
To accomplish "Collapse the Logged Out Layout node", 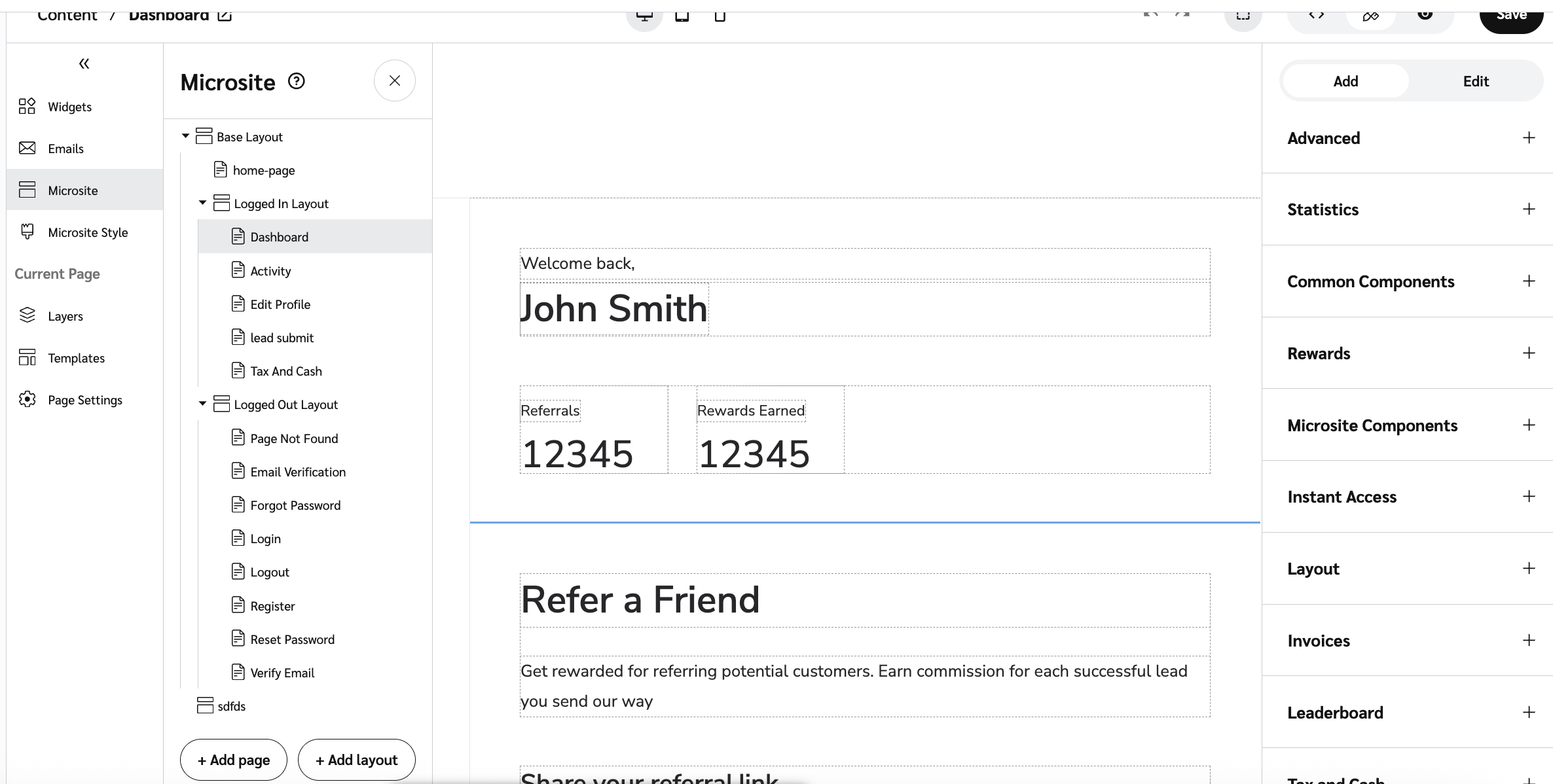I will pyautogui.click(x=202, y=404).
